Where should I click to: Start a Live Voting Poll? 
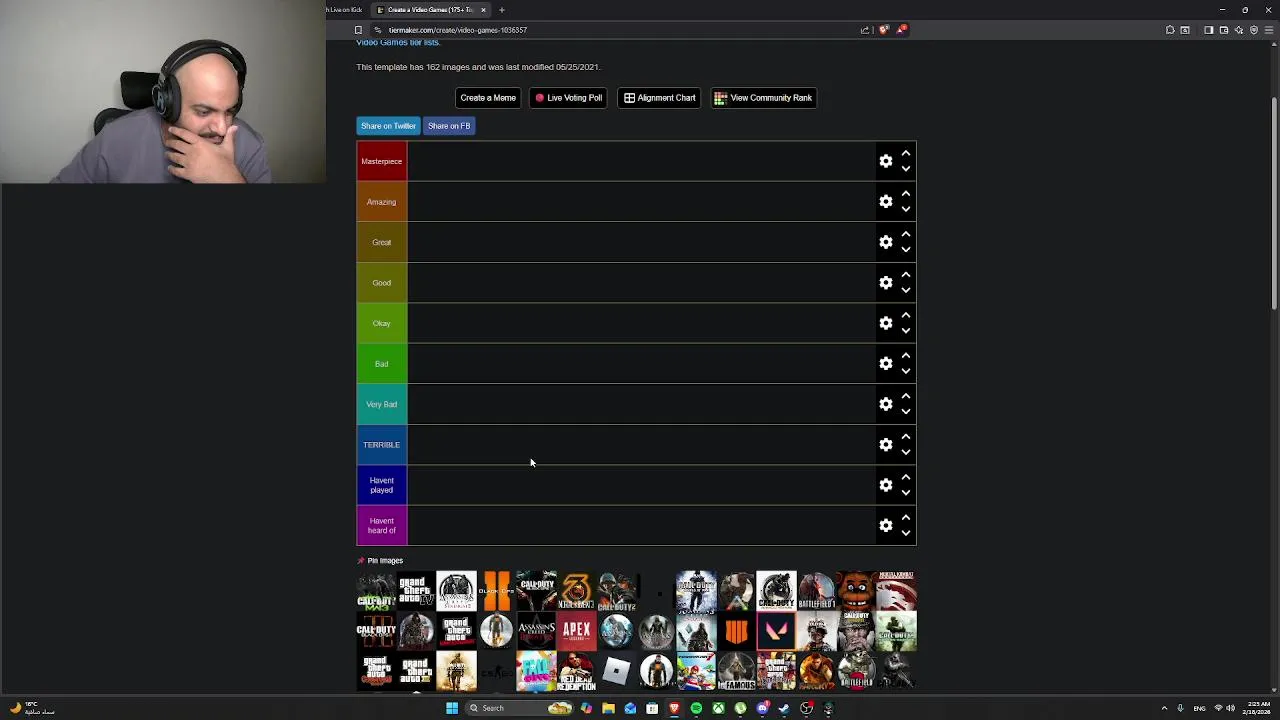[568, 98]
